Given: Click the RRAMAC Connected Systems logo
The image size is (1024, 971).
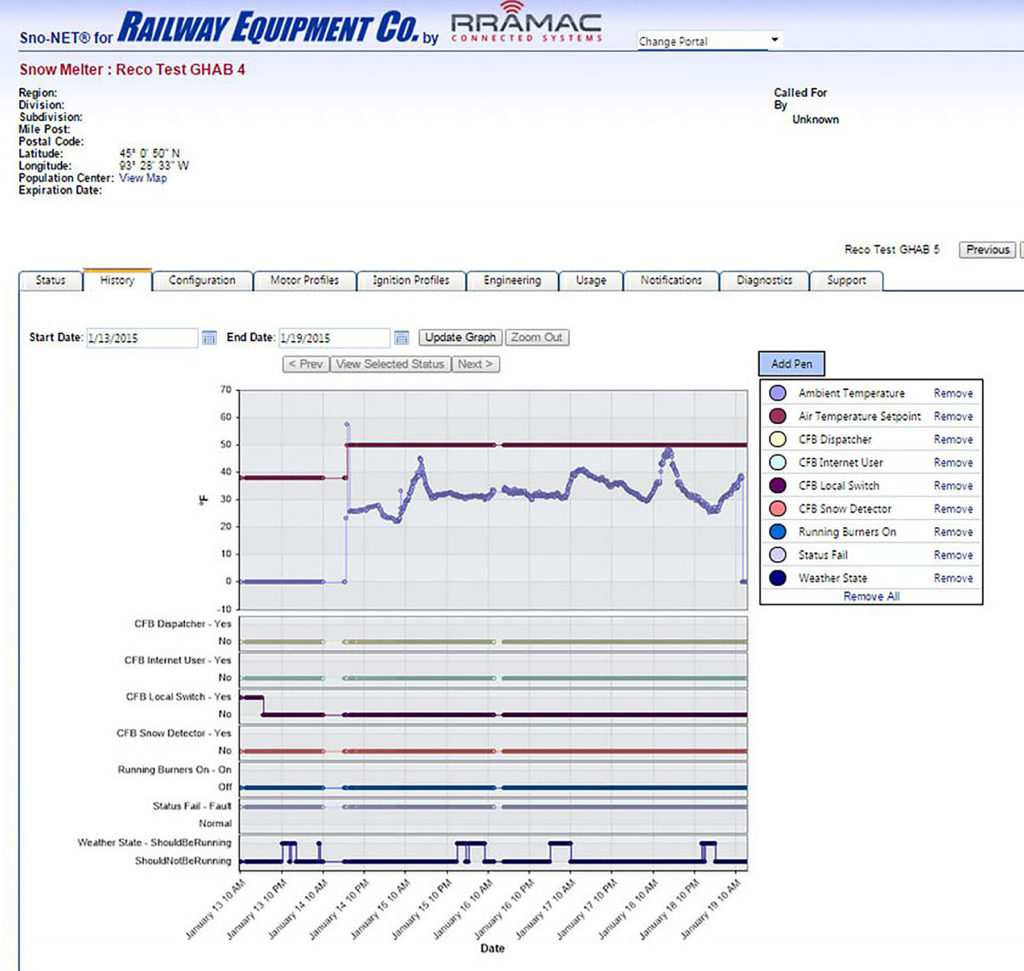Looking at the screenshot, I should pyautogui.click(x=526, y=27).
